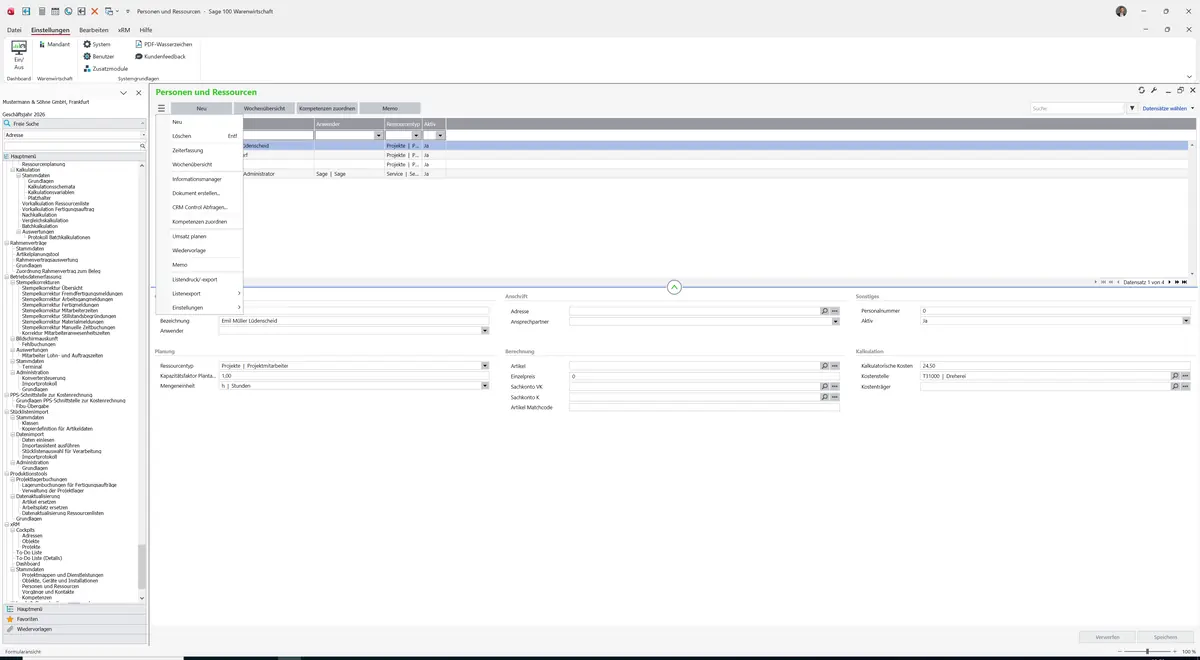
Task: Click the Wochenübersicht toolbar button
Action: (265, 108)
